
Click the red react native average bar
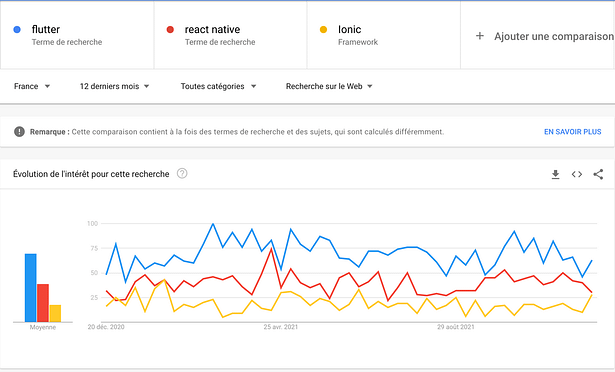43,303
